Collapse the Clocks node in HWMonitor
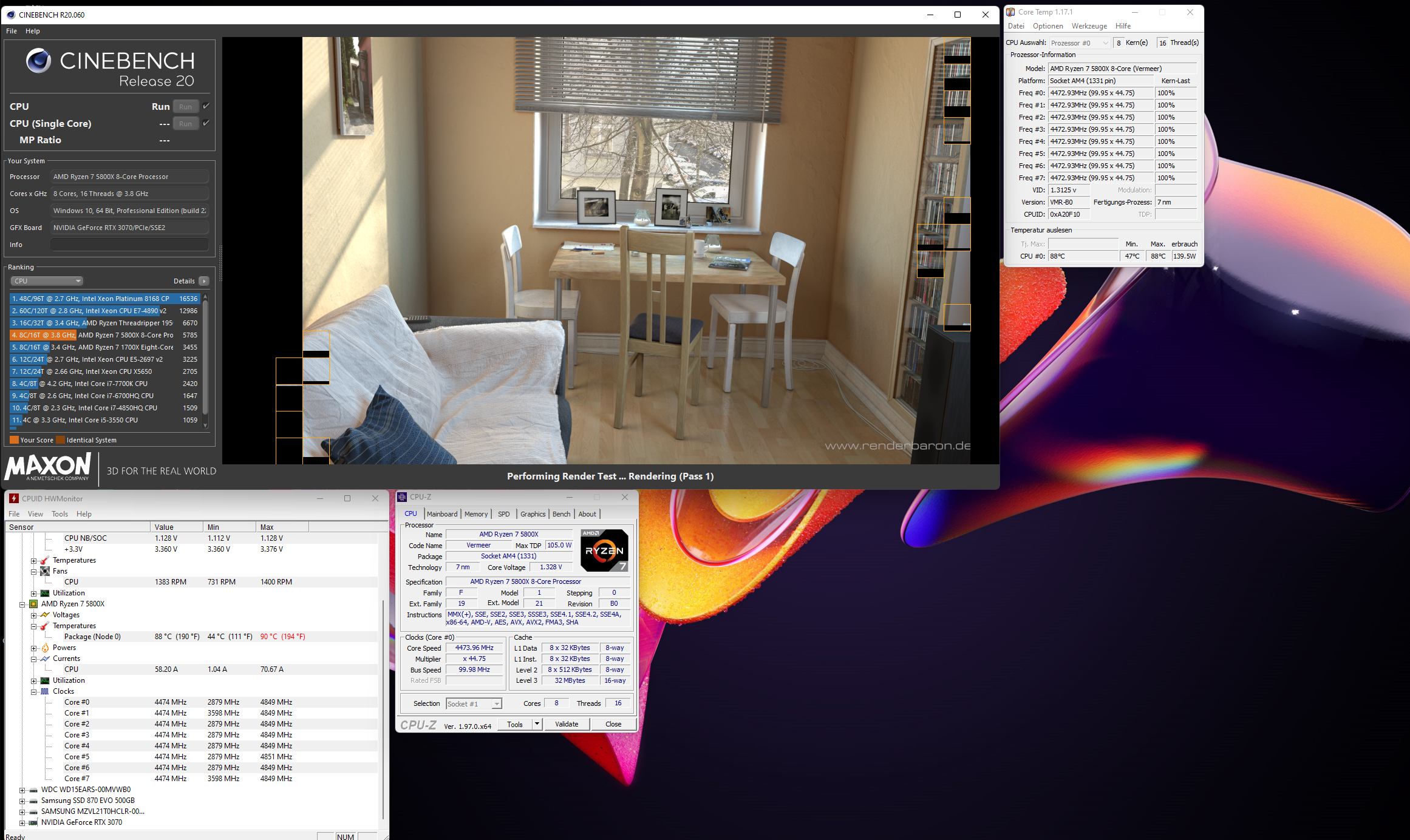Image resolution: width=1410 pixels, height=840 pixels. (34, 691)
